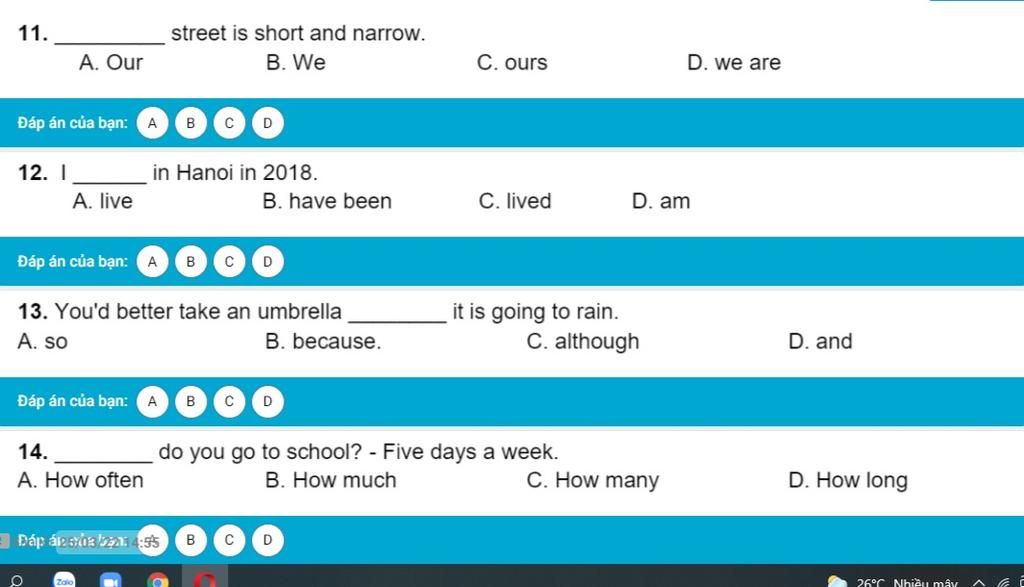Show hidden system tray icons
Image resolution: width=1024 pixels, height=587 pixels.
click(x=979, y=582)
